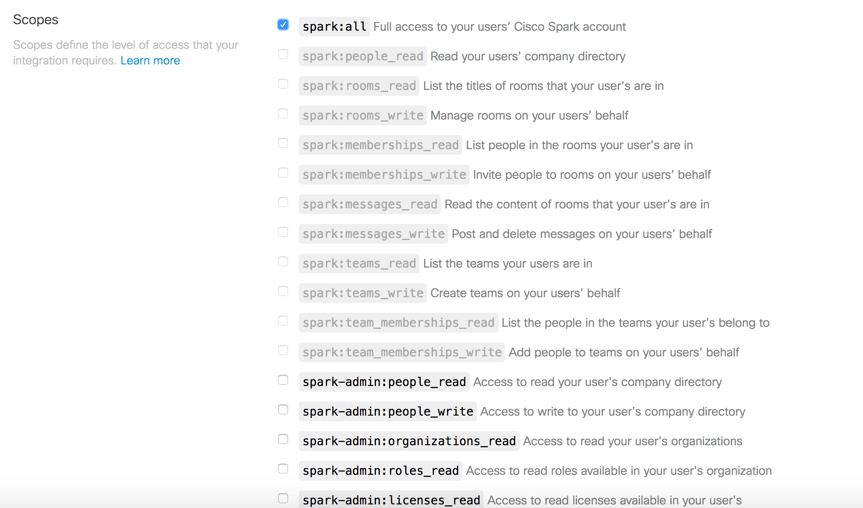Enable the spark:rooms_read checkbox
Screen dimensions: 863x508
pyautogui.click(x=283, y=84)
